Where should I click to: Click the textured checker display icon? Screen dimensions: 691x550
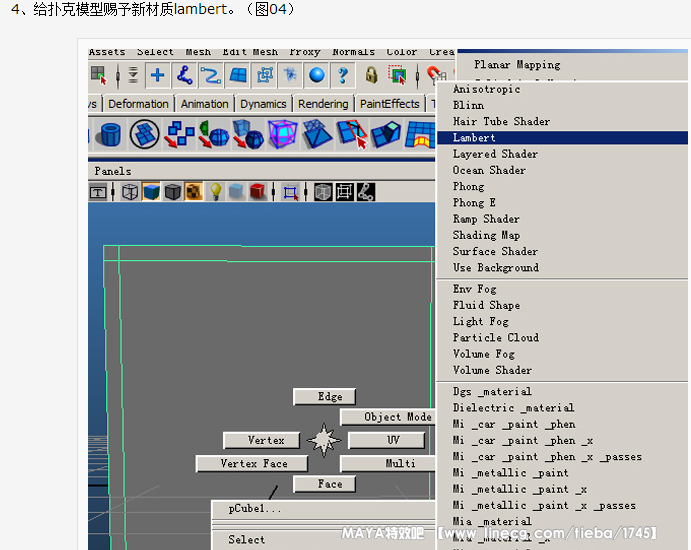click(193, 192)
